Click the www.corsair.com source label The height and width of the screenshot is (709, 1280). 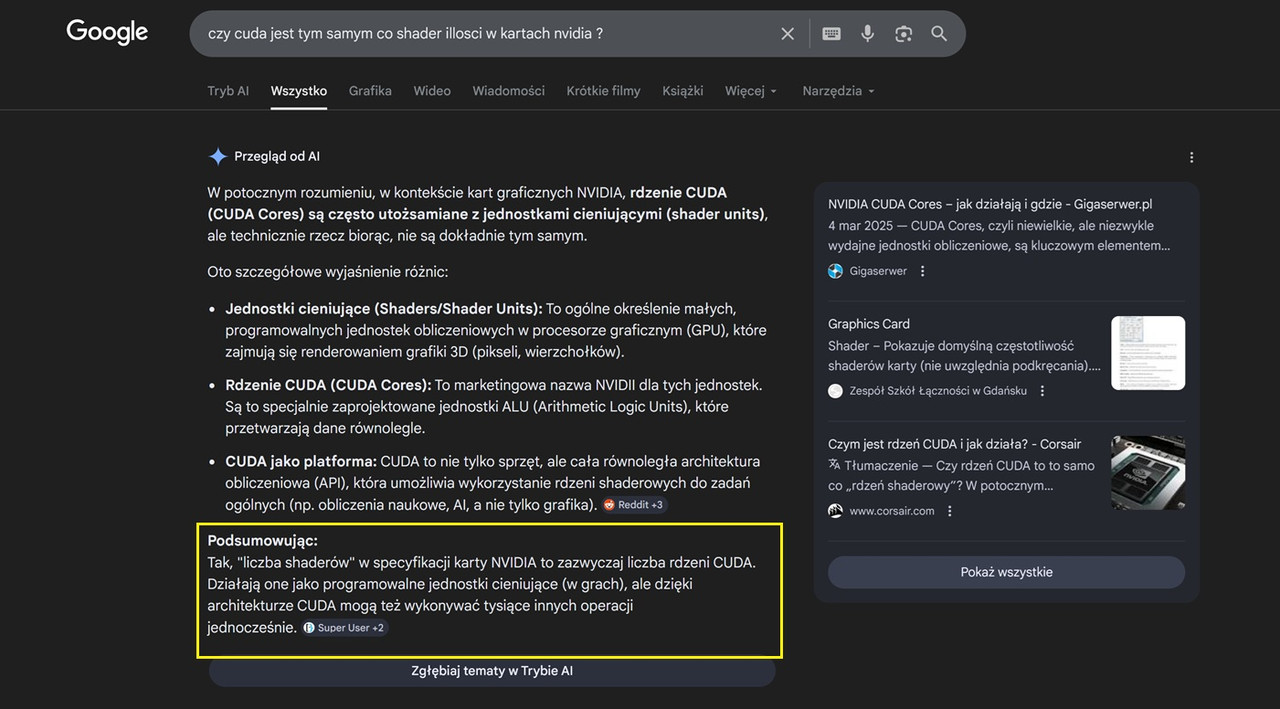click(892, 511)
